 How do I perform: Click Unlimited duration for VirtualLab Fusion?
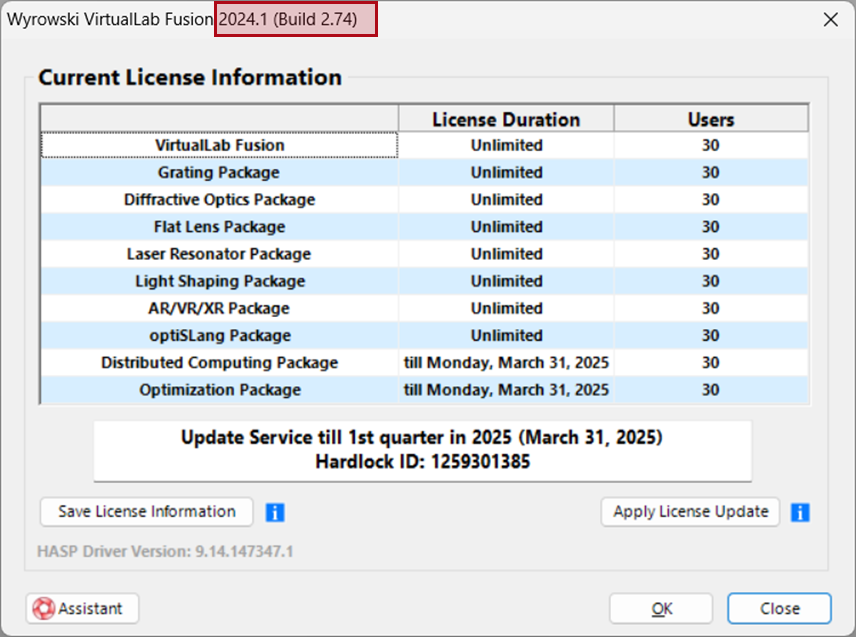[506, 145]
